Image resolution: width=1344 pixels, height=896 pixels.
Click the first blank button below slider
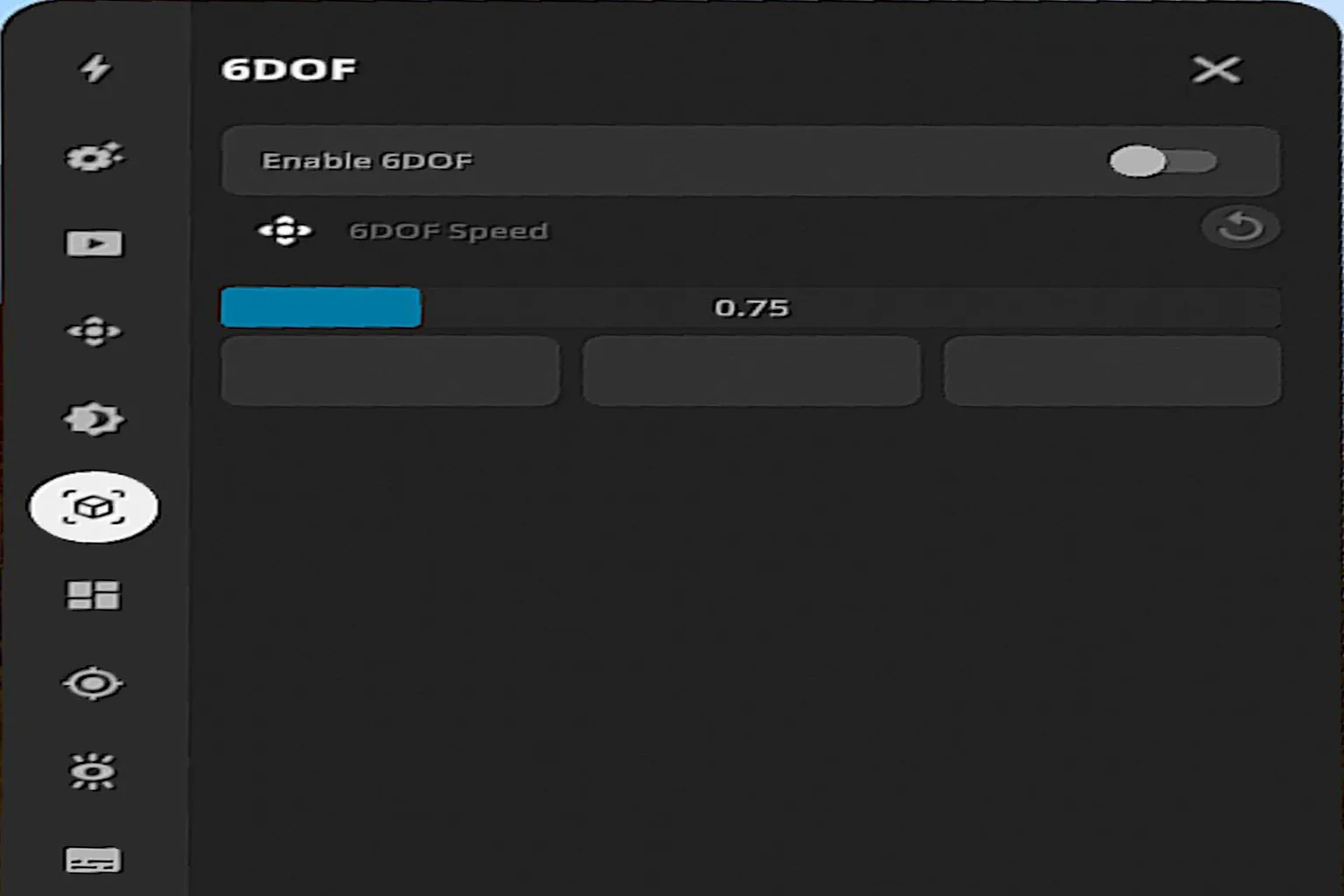(x=390, y=371)
